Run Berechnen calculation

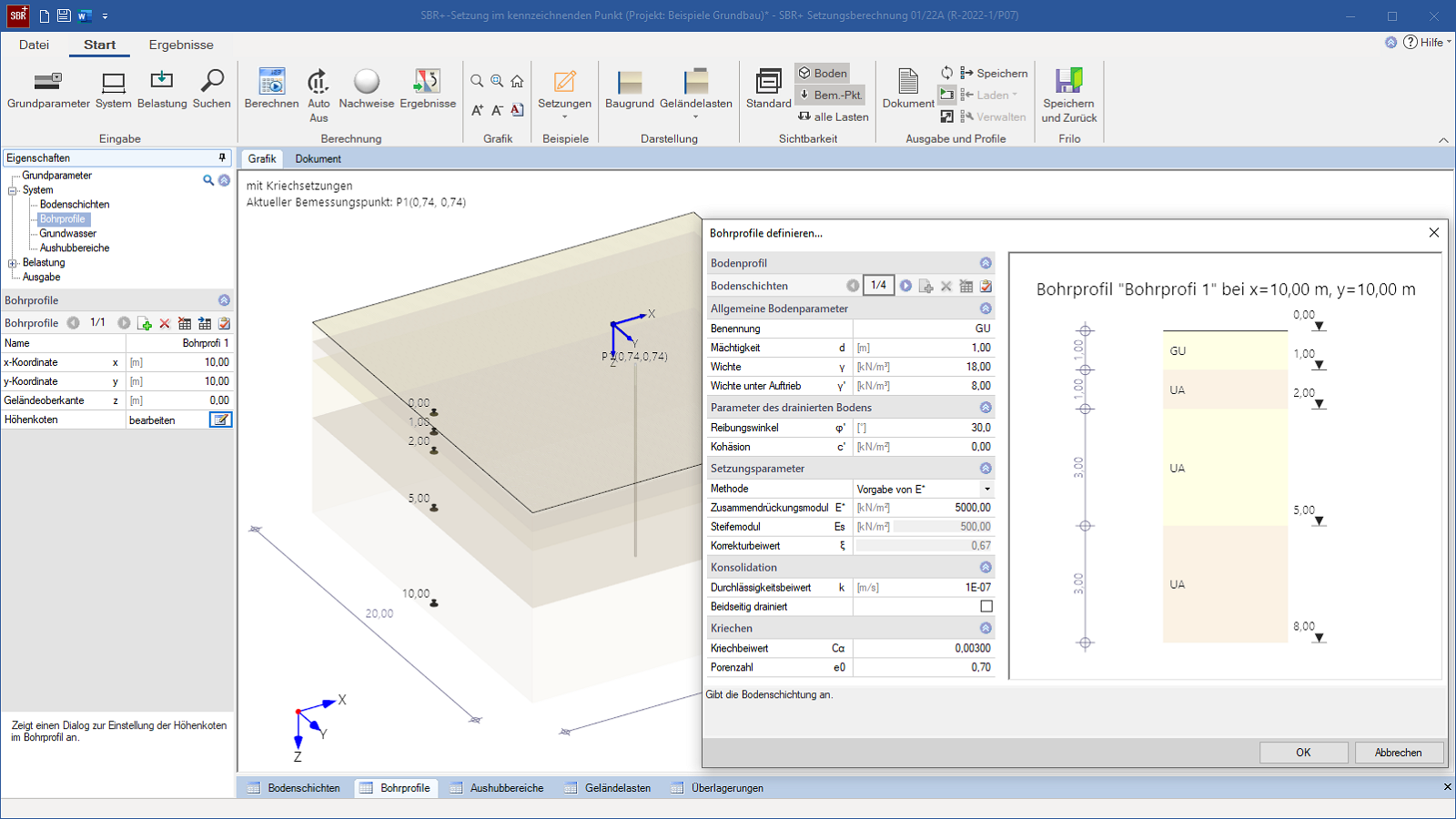click(271, 89)
